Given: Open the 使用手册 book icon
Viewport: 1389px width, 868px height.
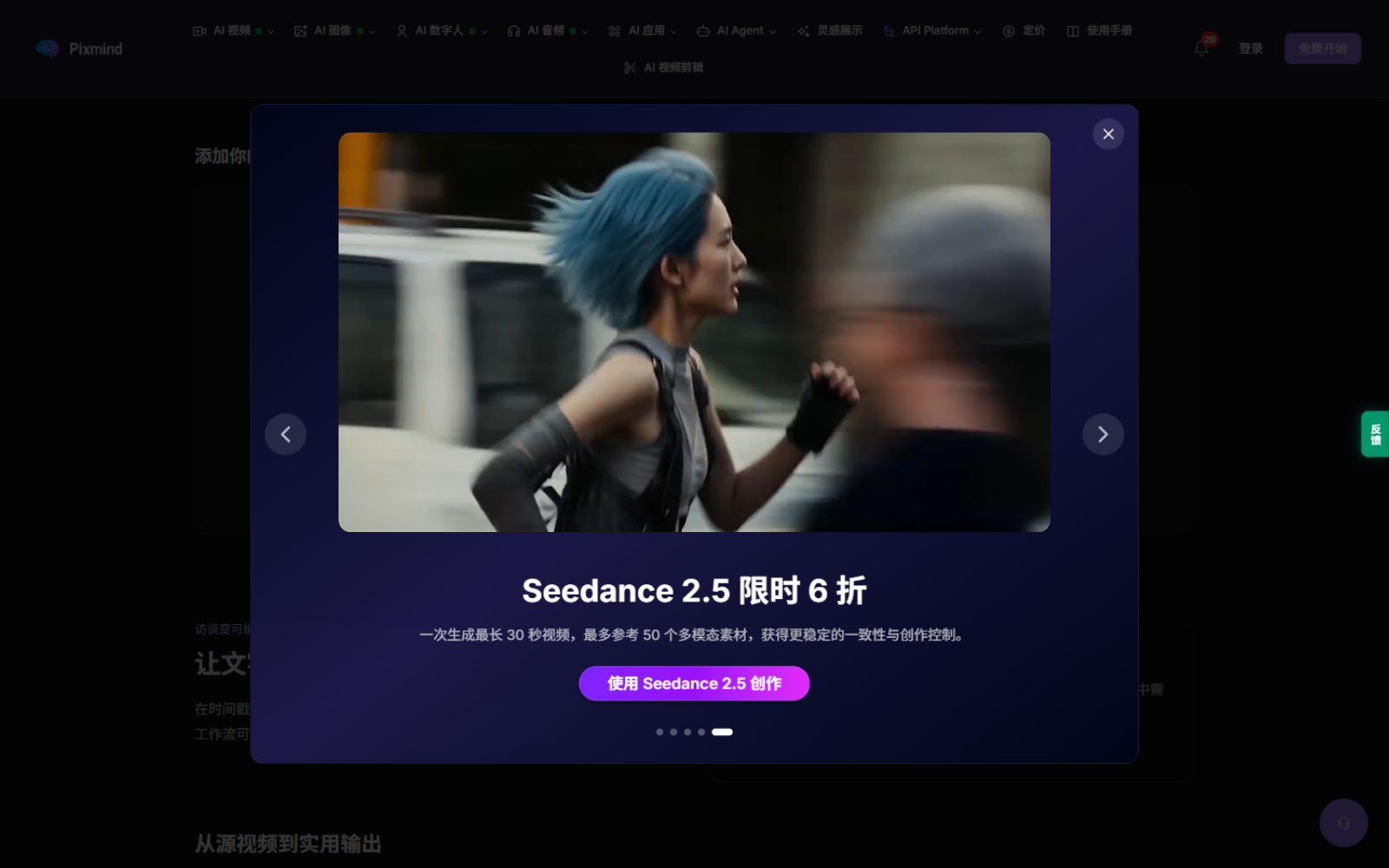Looking at the screenshot, I should 1073,31.
